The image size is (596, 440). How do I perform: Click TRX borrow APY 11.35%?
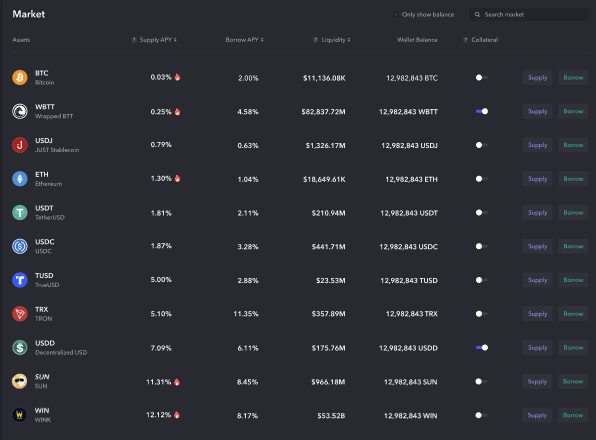pyautogui.click(x=246, y=314)
